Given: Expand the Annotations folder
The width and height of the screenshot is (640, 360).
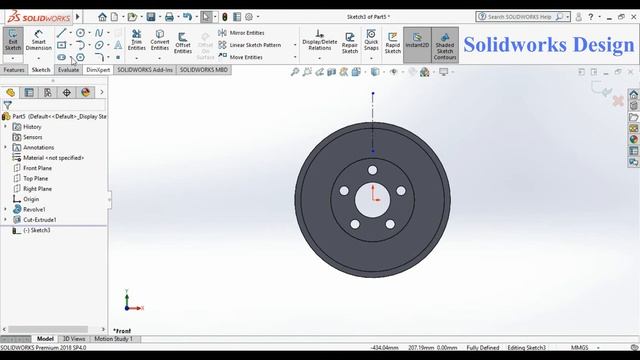Looking at the screenshot, I should [5, 147].
